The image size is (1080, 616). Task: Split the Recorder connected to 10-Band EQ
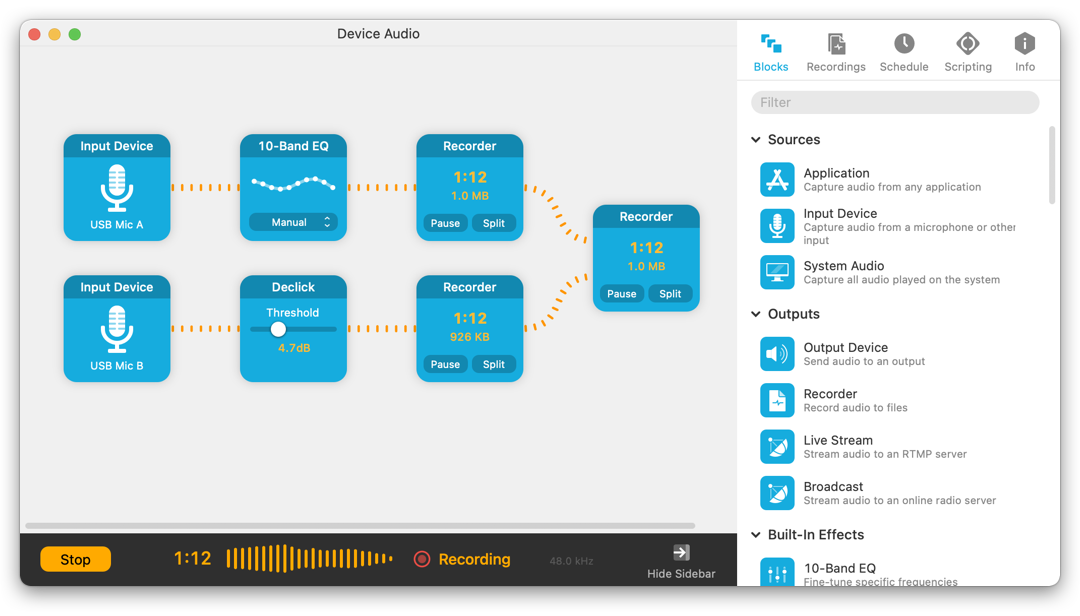pyautogui.click(x=494, y=223)
